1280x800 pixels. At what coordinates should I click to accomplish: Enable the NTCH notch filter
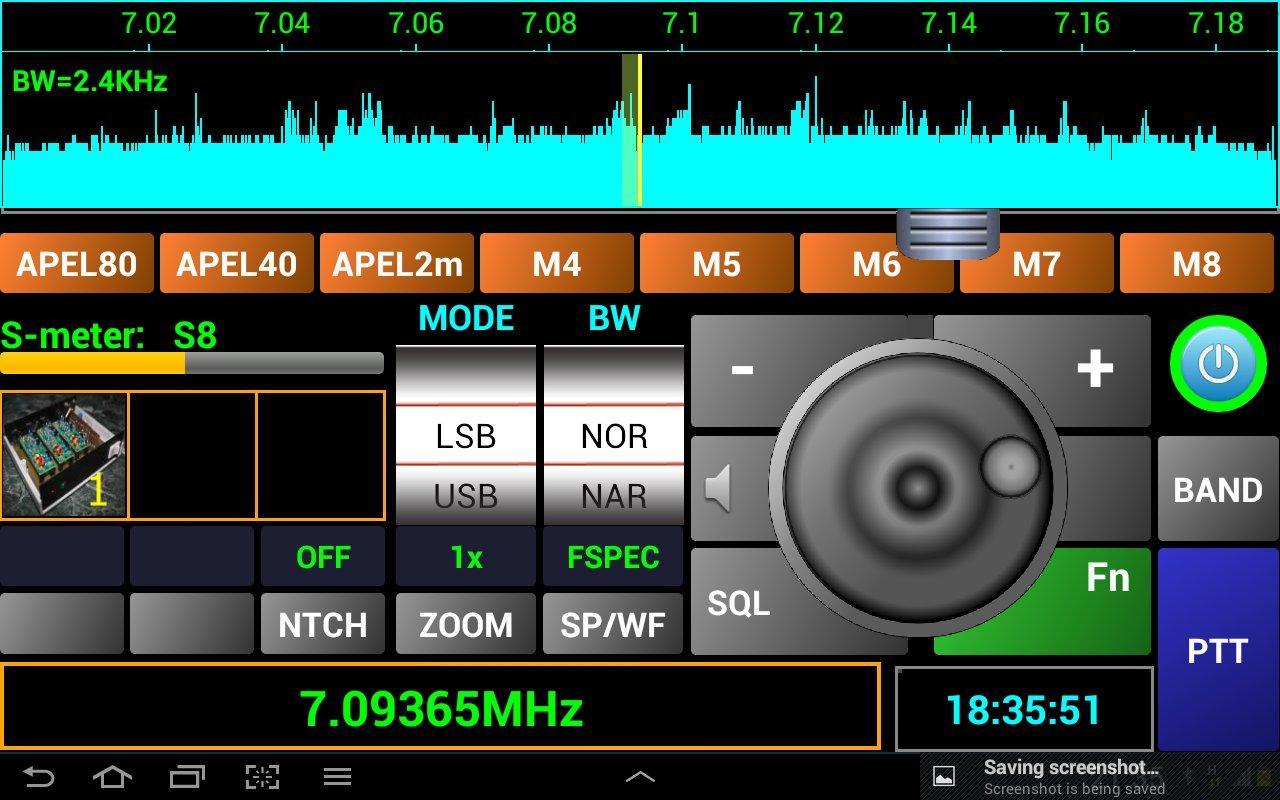coord(322,624)
